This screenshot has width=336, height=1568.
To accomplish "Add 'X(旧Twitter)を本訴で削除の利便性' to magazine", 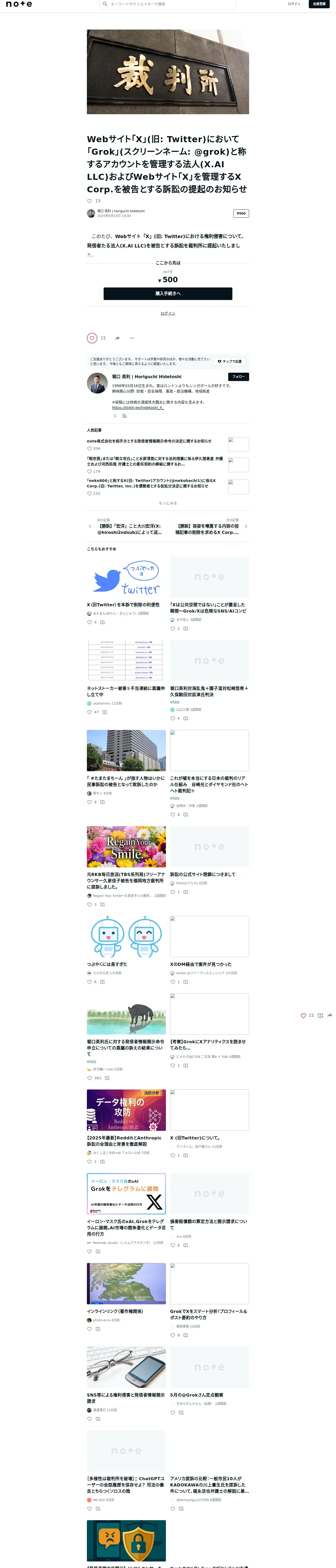I will point(102,622).
